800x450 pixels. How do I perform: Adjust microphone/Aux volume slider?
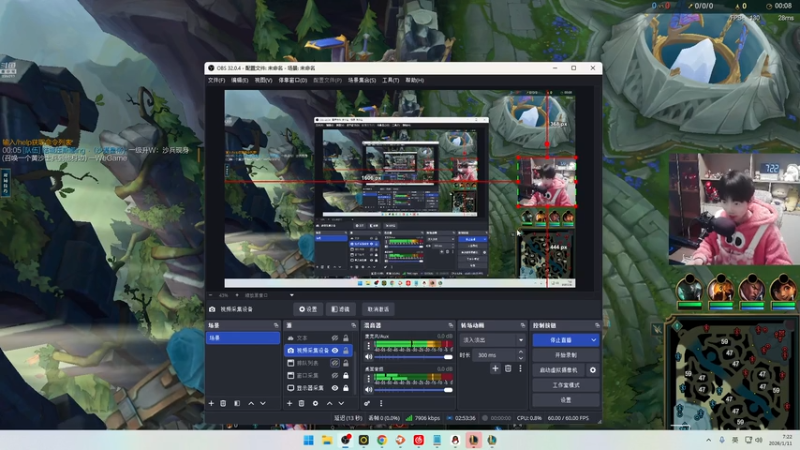click(413, 357)
